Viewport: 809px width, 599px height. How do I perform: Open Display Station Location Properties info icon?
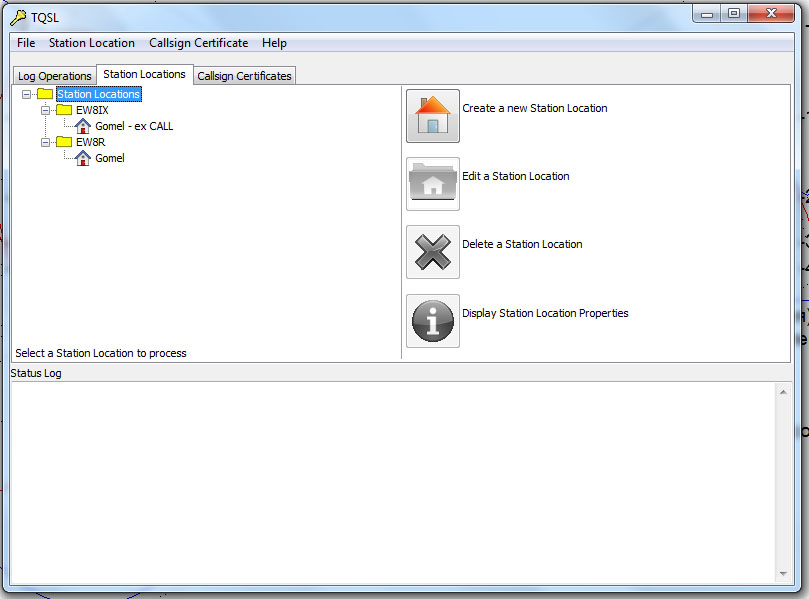(432, 321)
